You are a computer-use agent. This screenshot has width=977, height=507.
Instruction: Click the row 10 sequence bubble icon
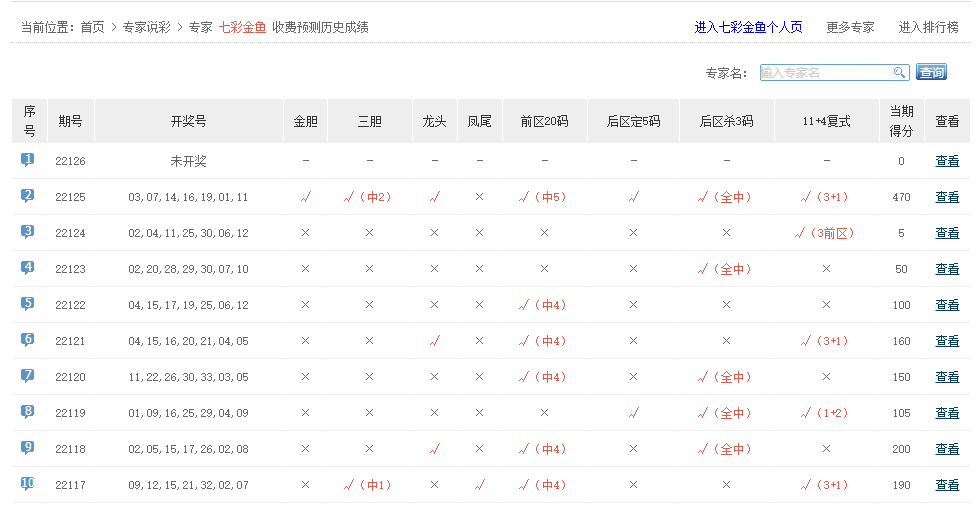[x=28, y=484]
